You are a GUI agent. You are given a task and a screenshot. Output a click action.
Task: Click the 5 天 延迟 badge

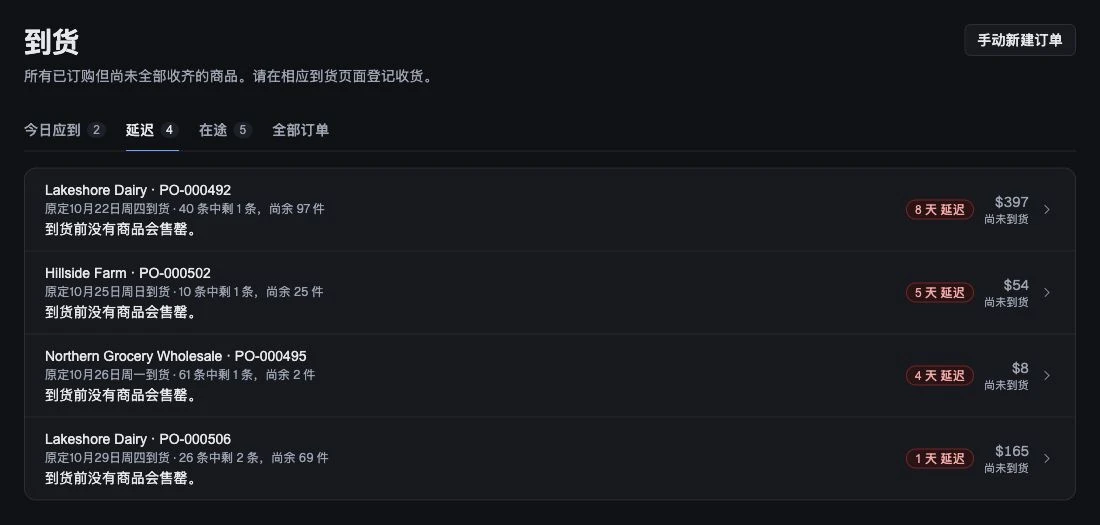click(939, 292)
